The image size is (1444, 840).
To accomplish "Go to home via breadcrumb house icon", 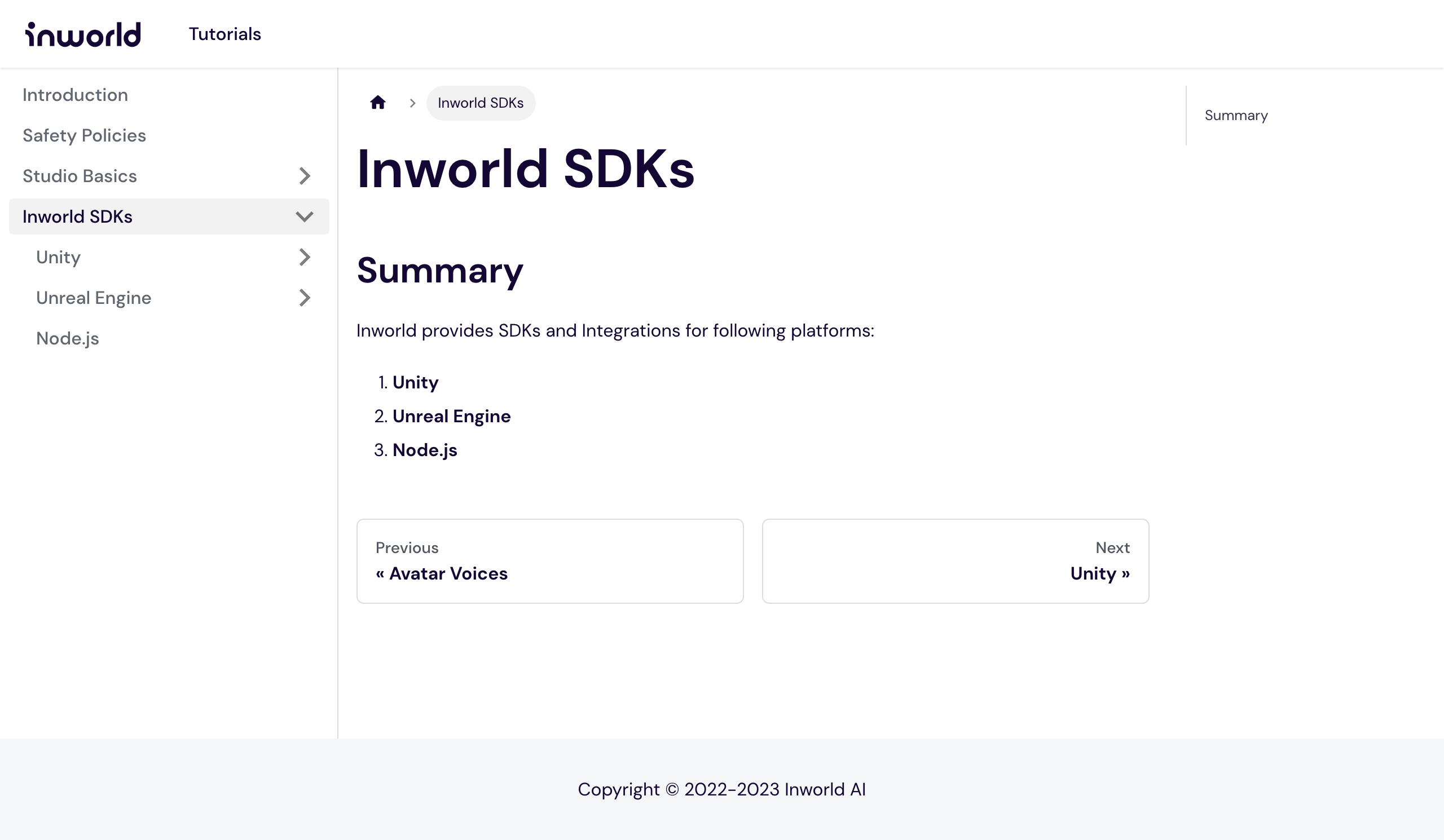I will click(377, 103).
